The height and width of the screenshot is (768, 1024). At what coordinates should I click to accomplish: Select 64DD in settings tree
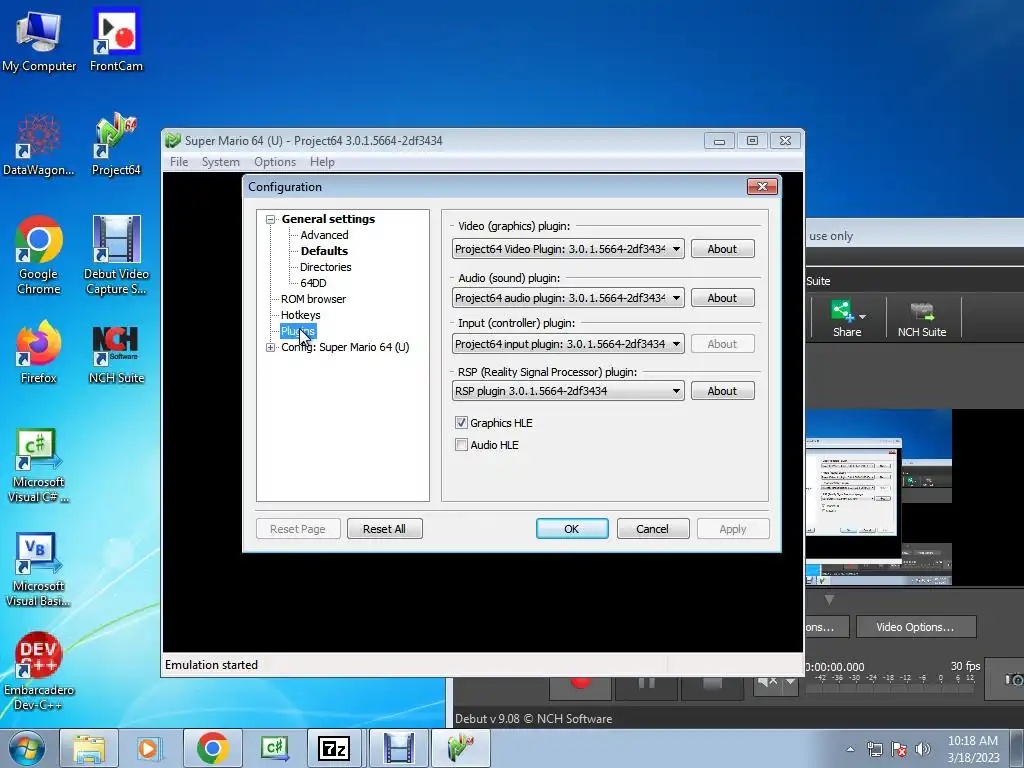point(313,283)
